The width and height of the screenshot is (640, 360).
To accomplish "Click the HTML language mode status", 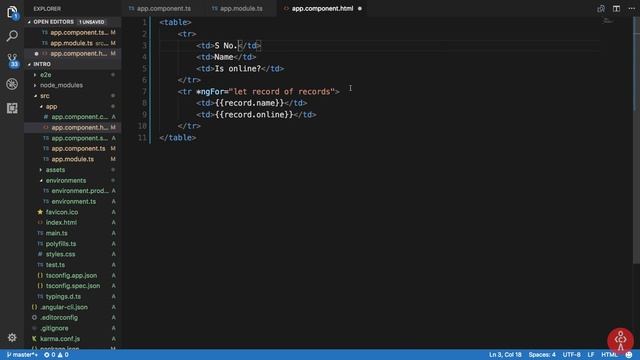I will [x=609, y=355].
